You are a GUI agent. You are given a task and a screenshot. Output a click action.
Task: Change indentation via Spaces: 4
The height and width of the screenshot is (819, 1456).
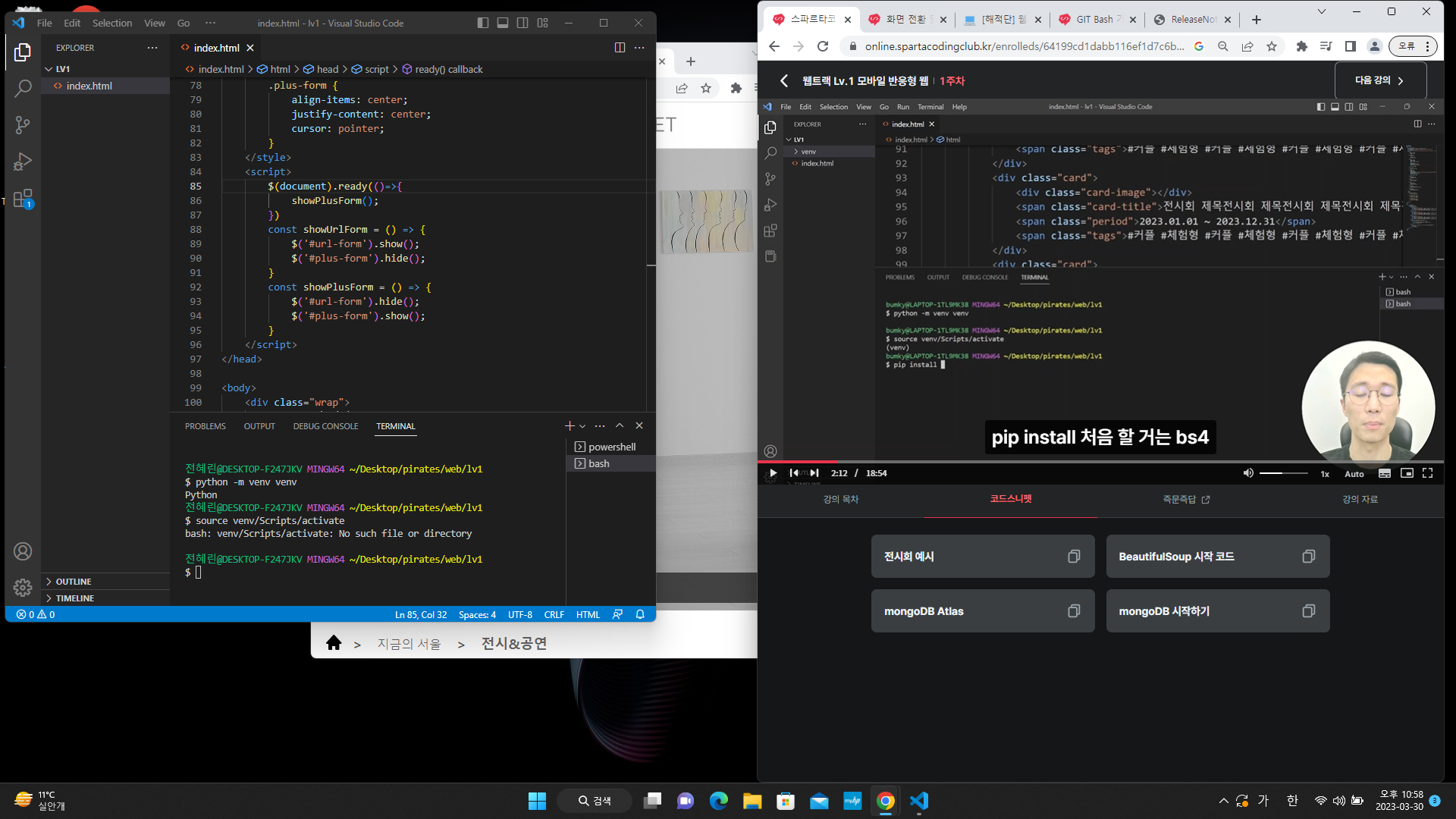click(x=477, y=615)
